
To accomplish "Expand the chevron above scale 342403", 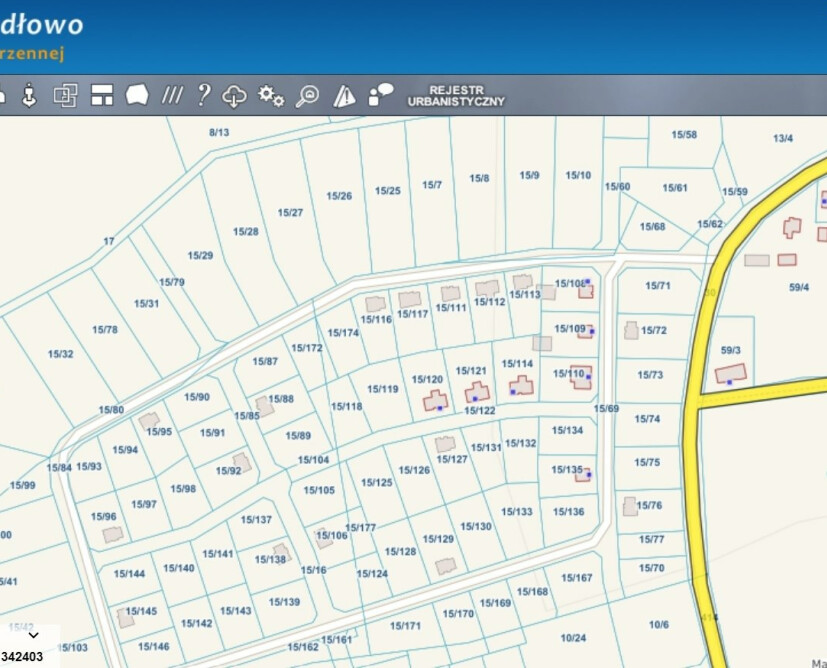I will [33, 635].
